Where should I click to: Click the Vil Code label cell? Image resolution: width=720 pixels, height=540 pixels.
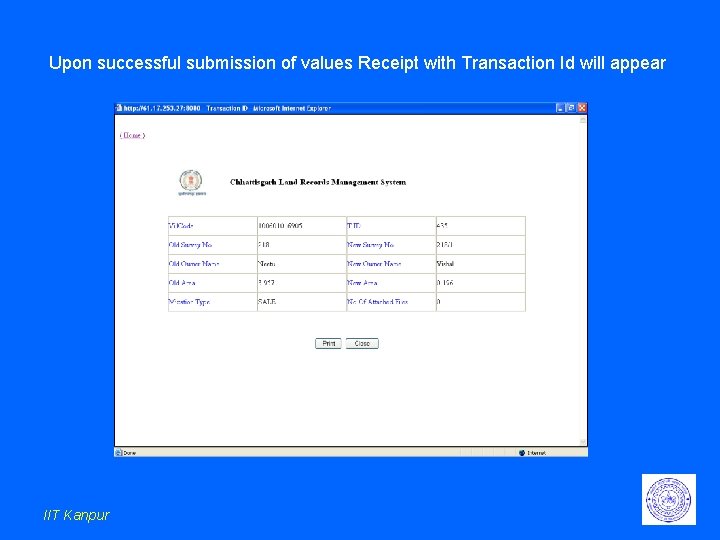point(213,226)
